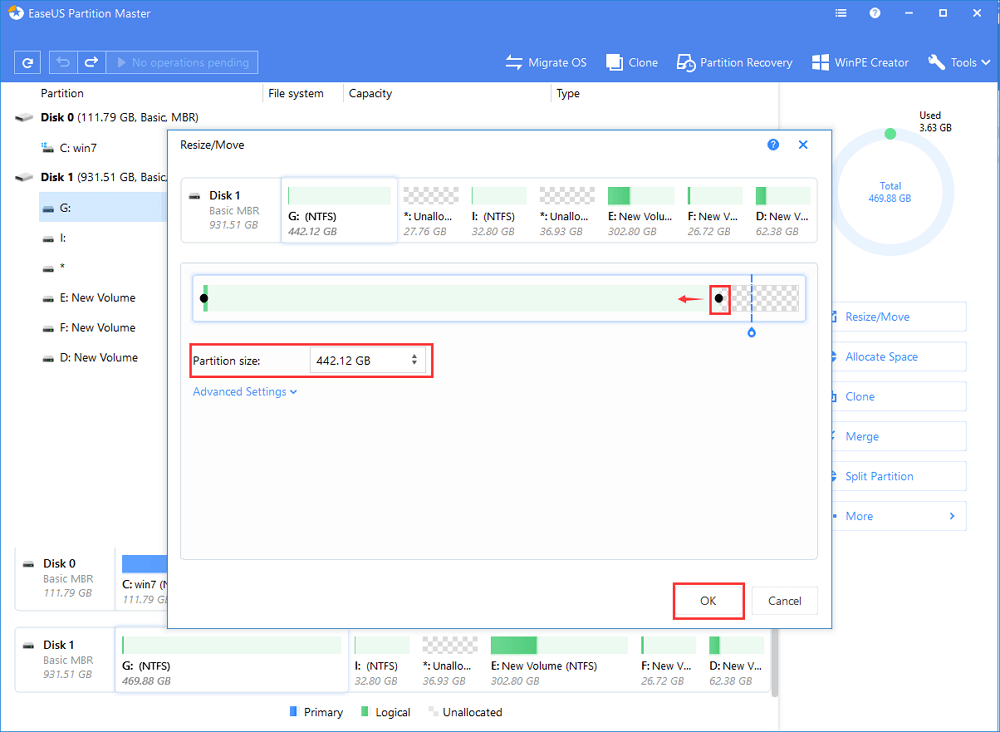Expand the Tools dropdown menu
1000x732 pixels.
point(959,62)
